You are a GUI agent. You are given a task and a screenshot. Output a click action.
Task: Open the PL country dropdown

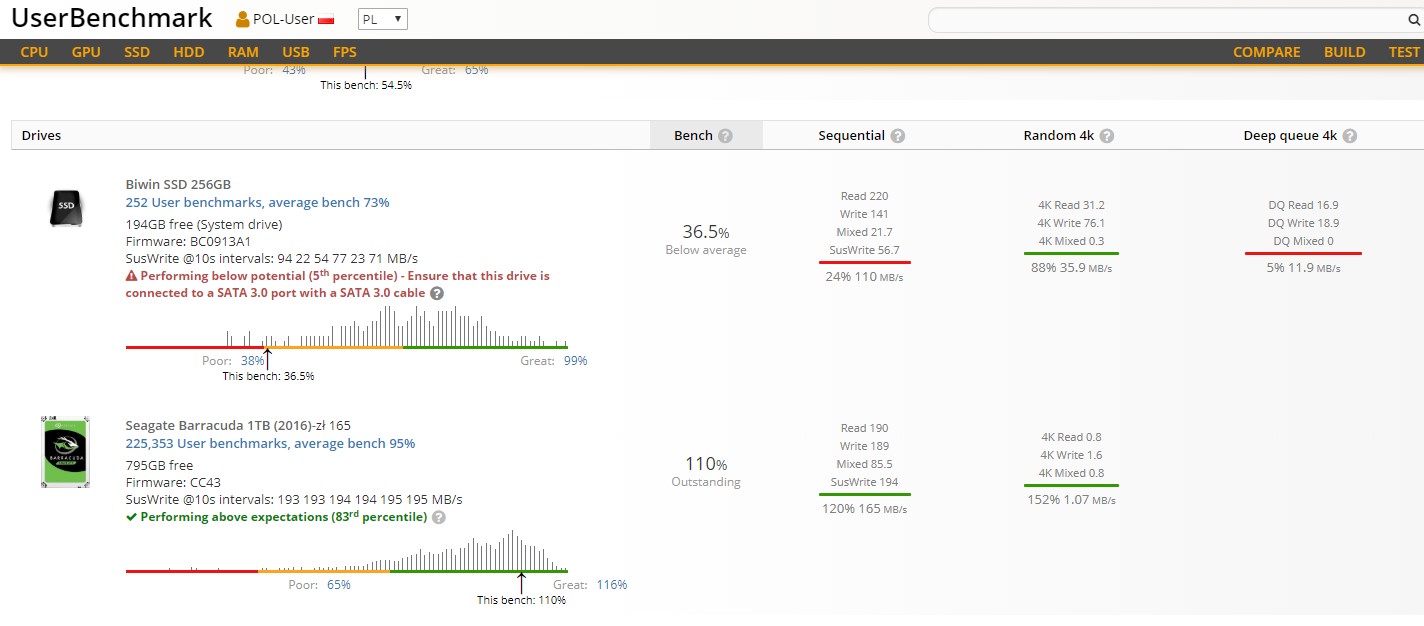pos(383,19)
